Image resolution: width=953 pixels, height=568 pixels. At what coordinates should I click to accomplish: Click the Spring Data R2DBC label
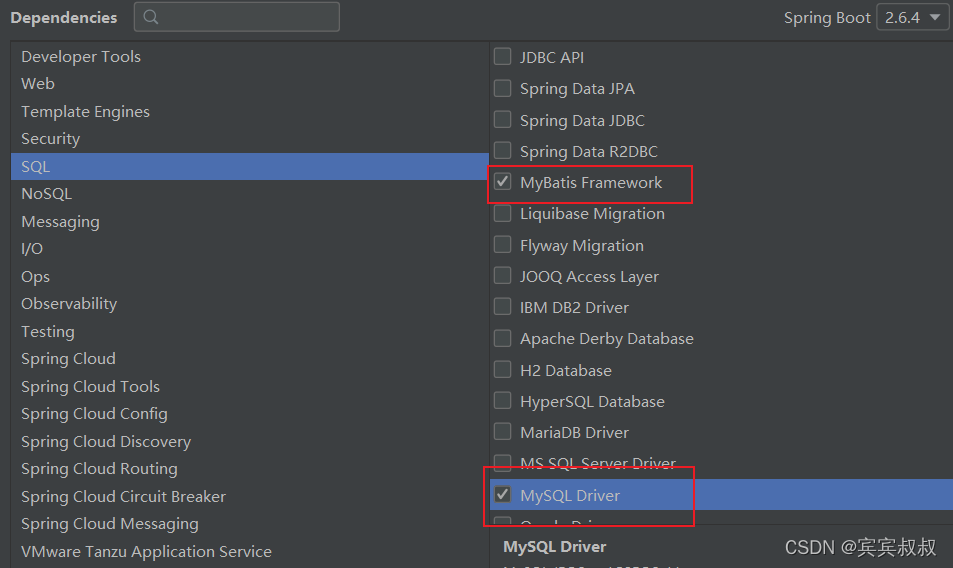(589, 152)
